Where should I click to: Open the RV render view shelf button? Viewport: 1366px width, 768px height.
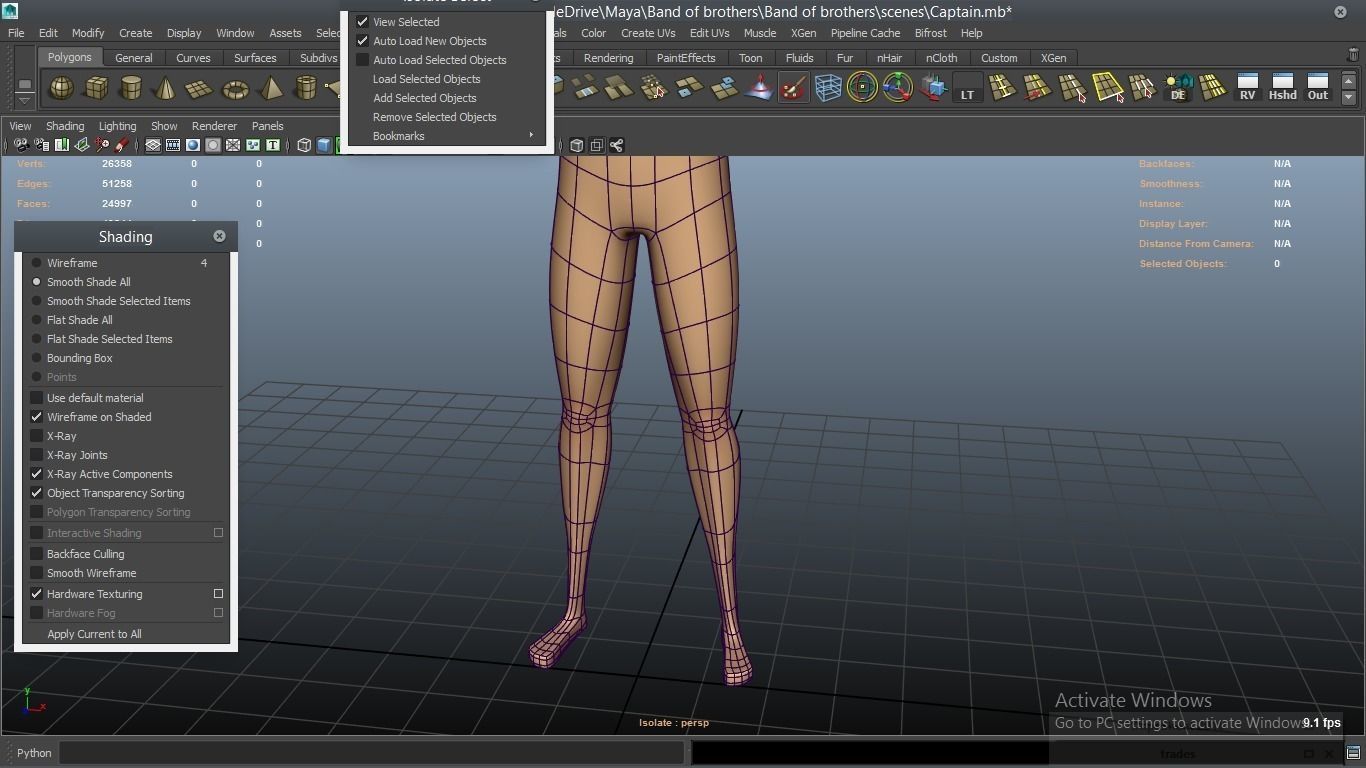[x=1247, y=88]
